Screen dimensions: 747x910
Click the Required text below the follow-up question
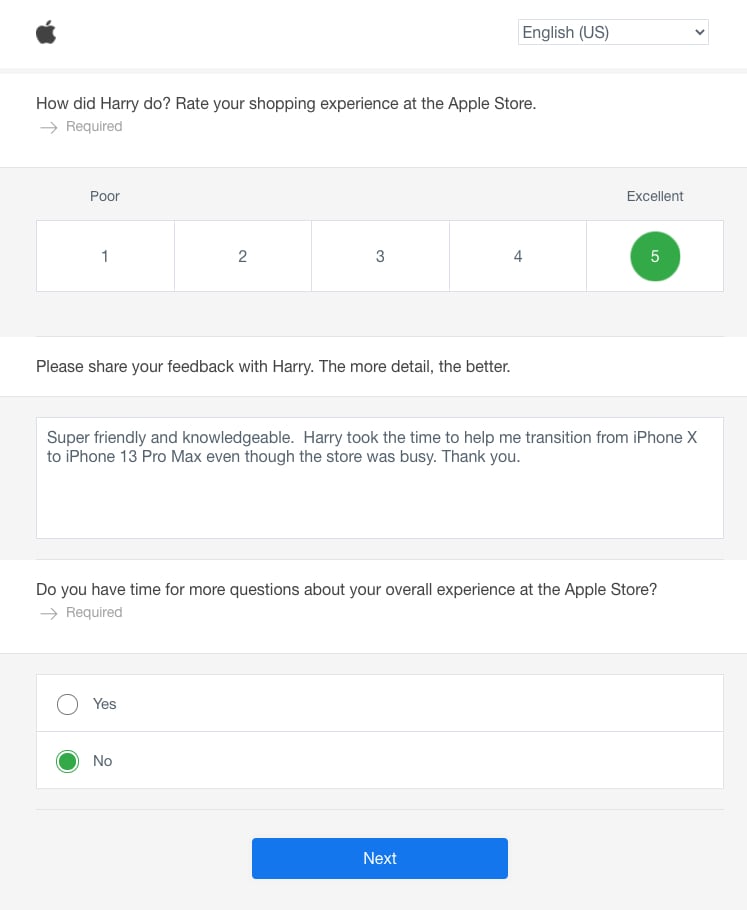point(94,613)
